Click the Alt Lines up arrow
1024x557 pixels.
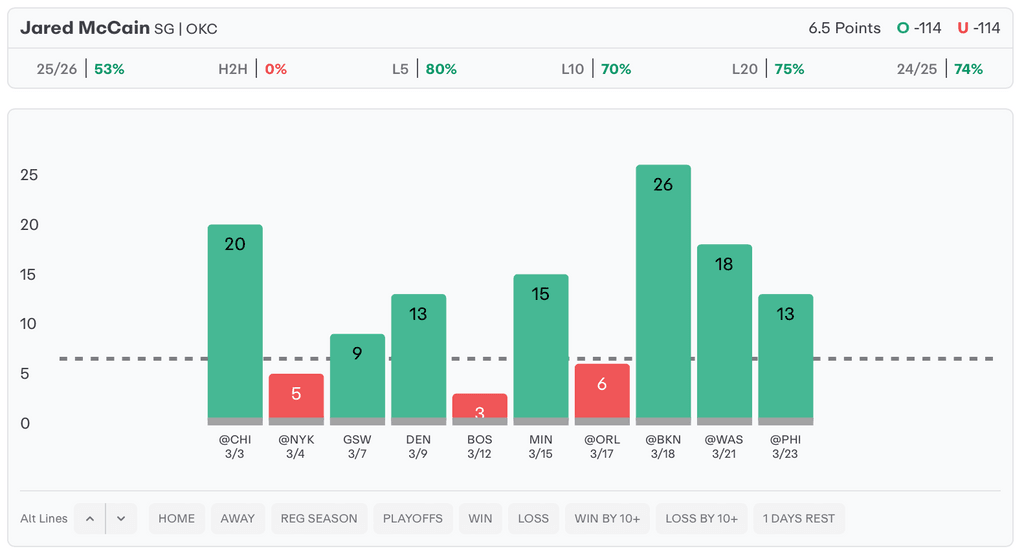coord(90,518)
